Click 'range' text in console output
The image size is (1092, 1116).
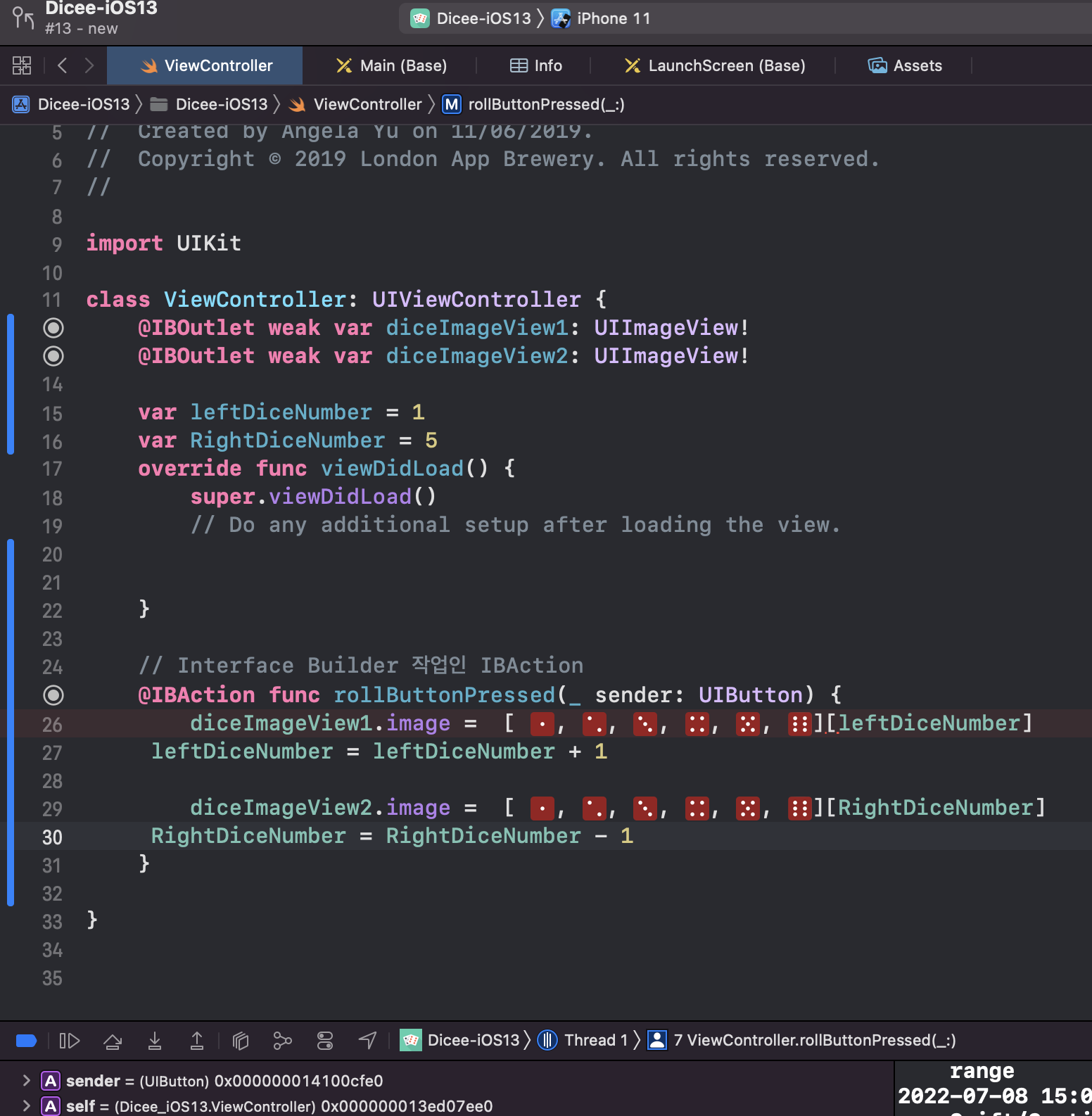(982, 1071)
